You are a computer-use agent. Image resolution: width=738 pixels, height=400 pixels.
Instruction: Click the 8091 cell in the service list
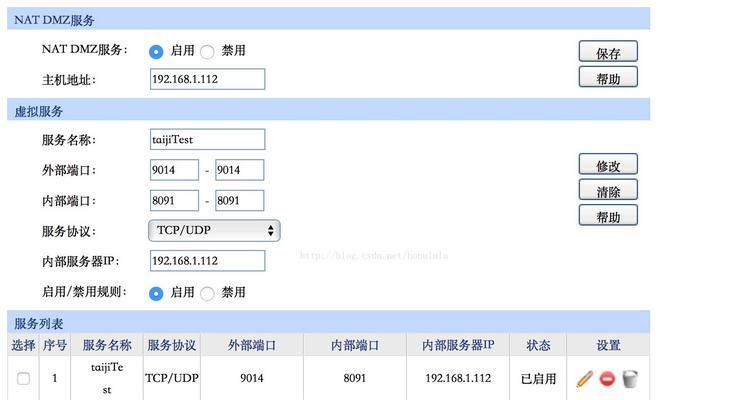[x=355, y=378]
